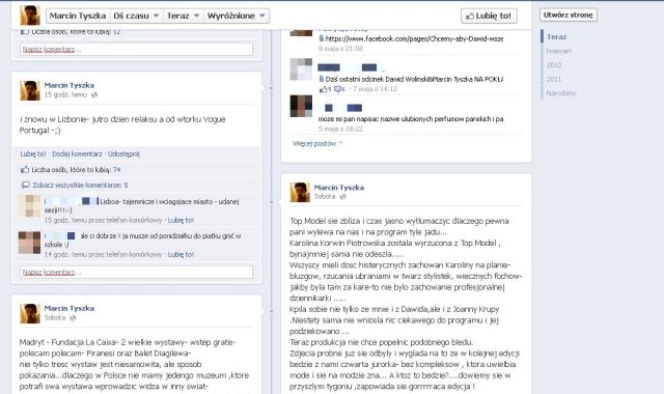
Task: Click the text 'Madryt - Fundacja La Caixa'
Action: pos(68,342)
